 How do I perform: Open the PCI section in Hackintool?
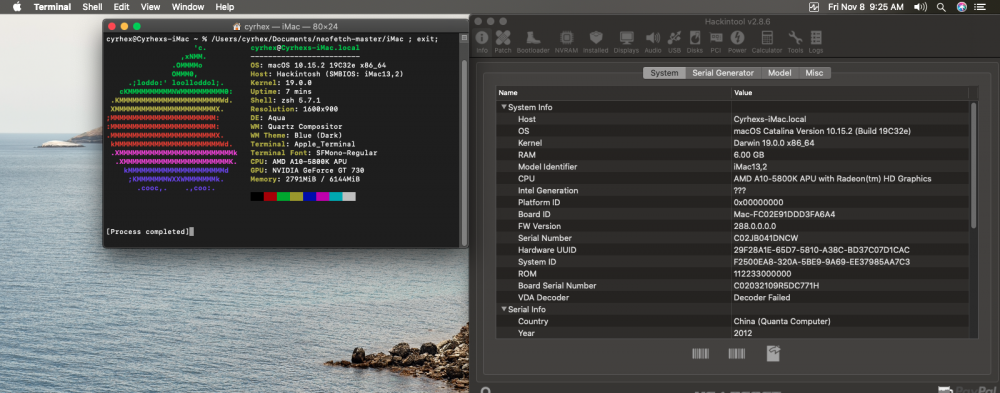(716, 41)
